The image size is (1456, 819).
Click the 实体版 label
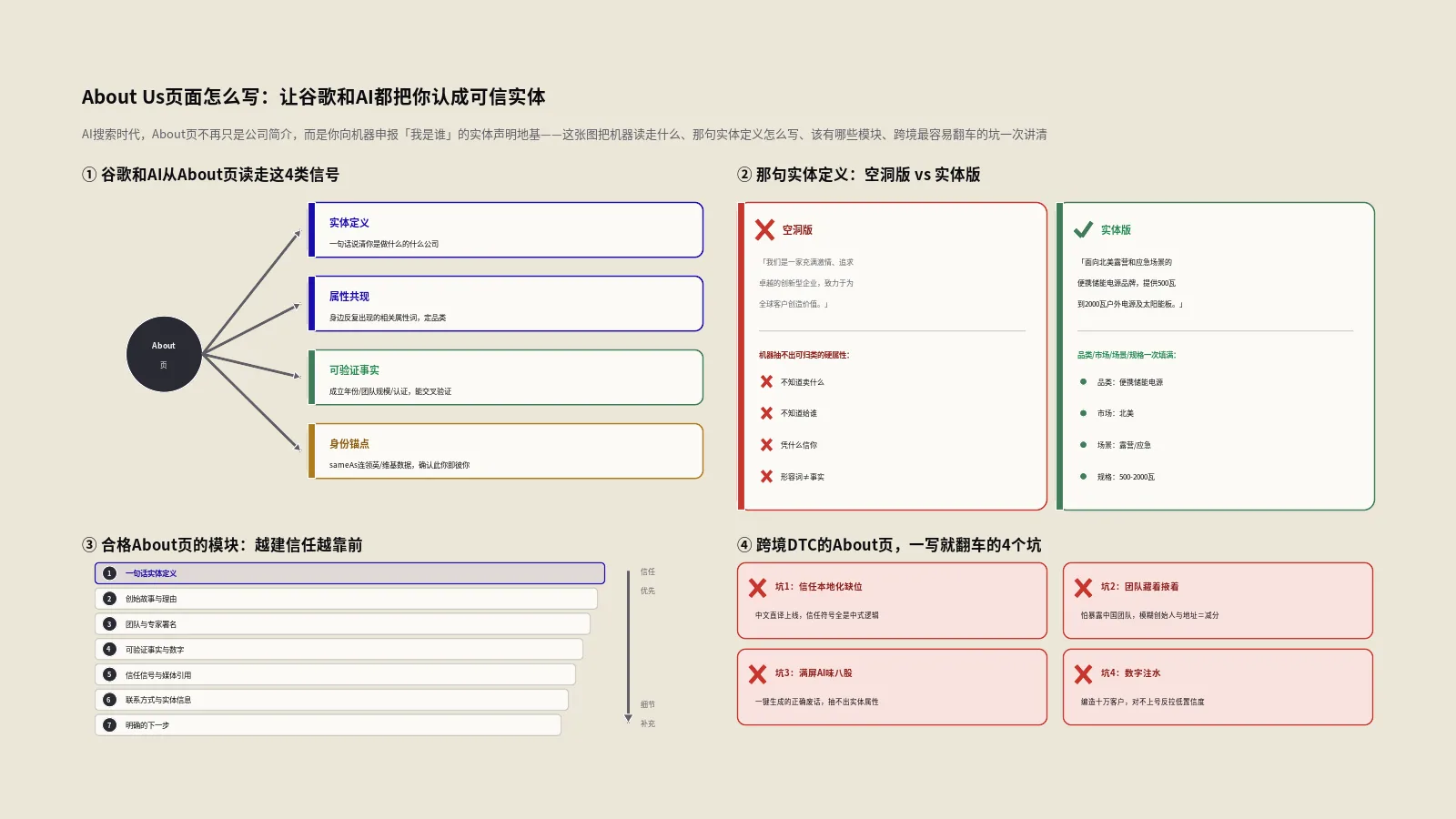(x=1116, y=230)
